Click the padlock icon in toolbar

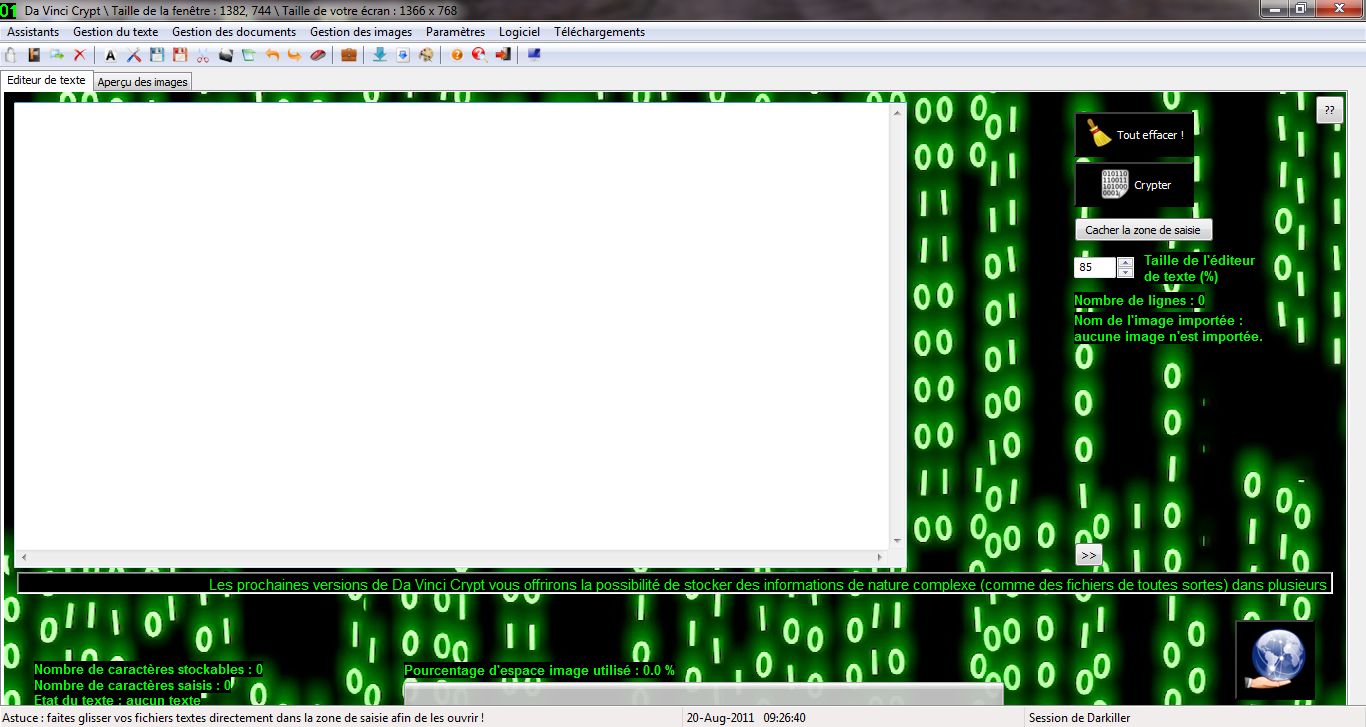coord(11,55)
